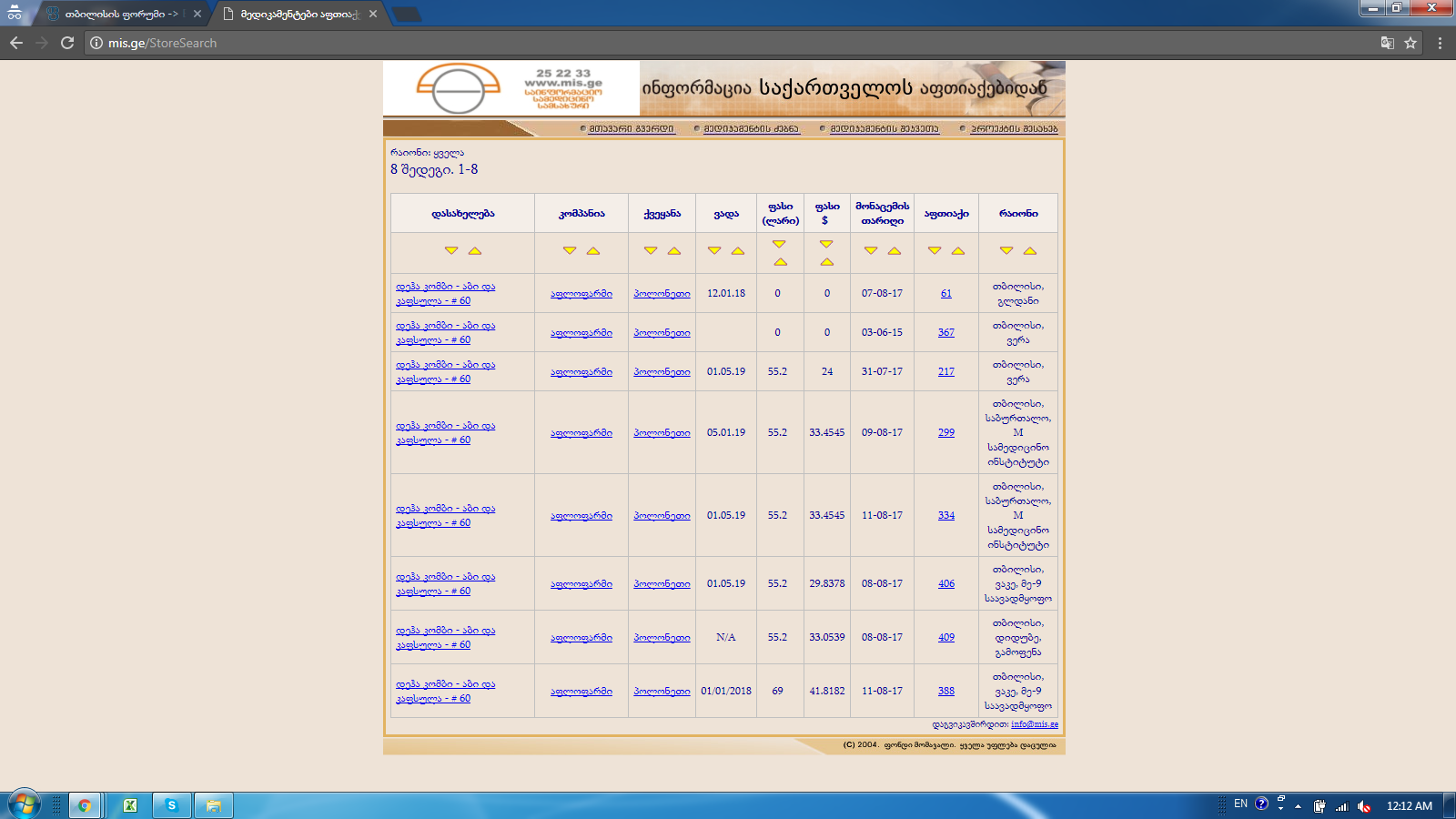Click the 12:12 AM taskbar clock
This screenshot has height=819, width=1456.
click(1410, 805)
